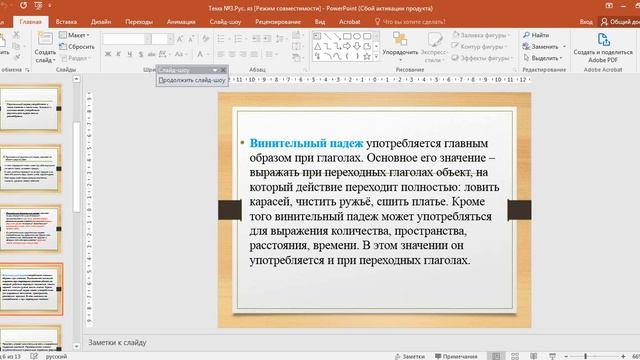
Task: Open the Вставка ribbon tab
Action: pyautogui.click(x=66, y=22)
